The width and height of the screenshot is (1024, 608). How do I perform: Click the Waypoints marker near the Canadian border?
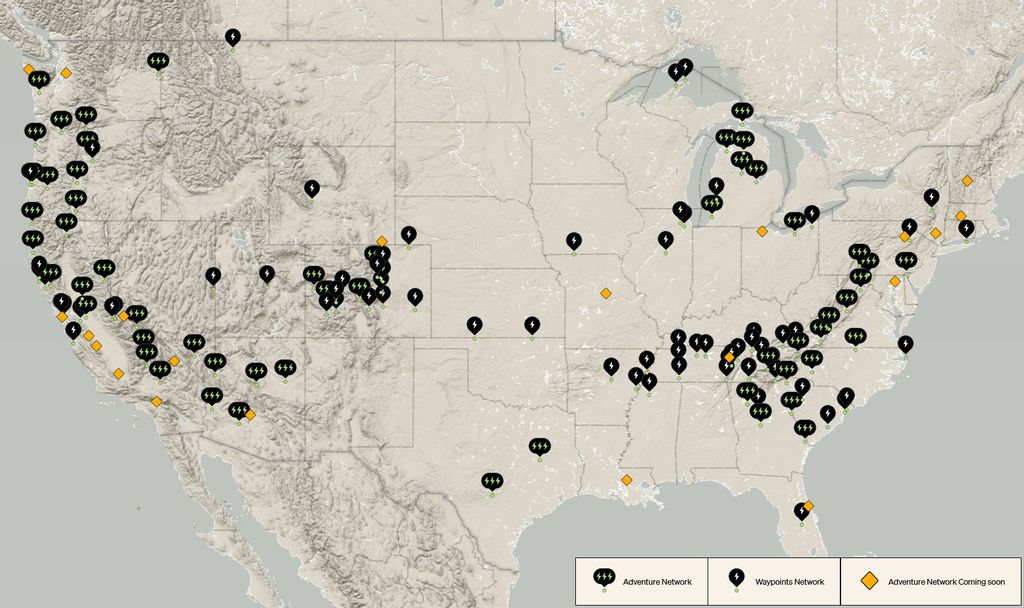tap(233, 38)
